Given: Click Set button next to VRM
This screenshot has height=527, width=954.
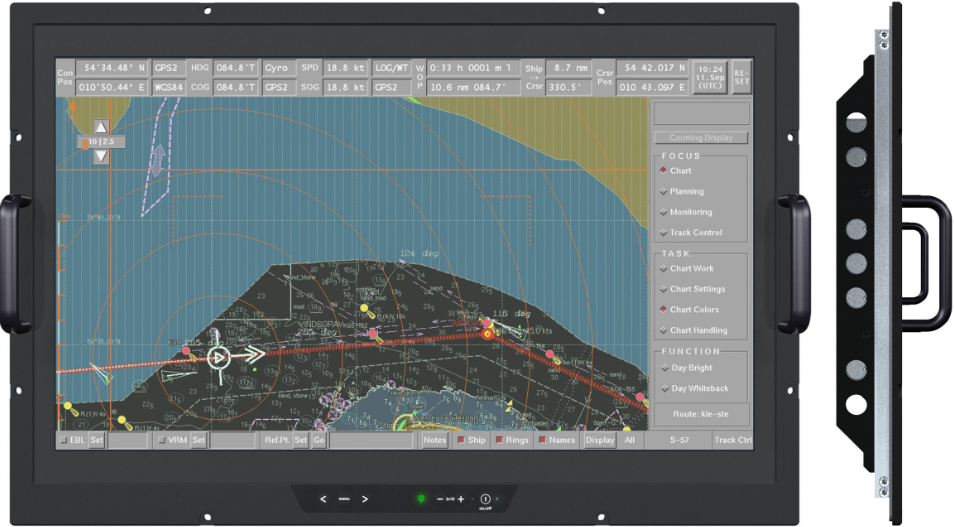Looking at the screenshot, I should (x=198, y=440).
